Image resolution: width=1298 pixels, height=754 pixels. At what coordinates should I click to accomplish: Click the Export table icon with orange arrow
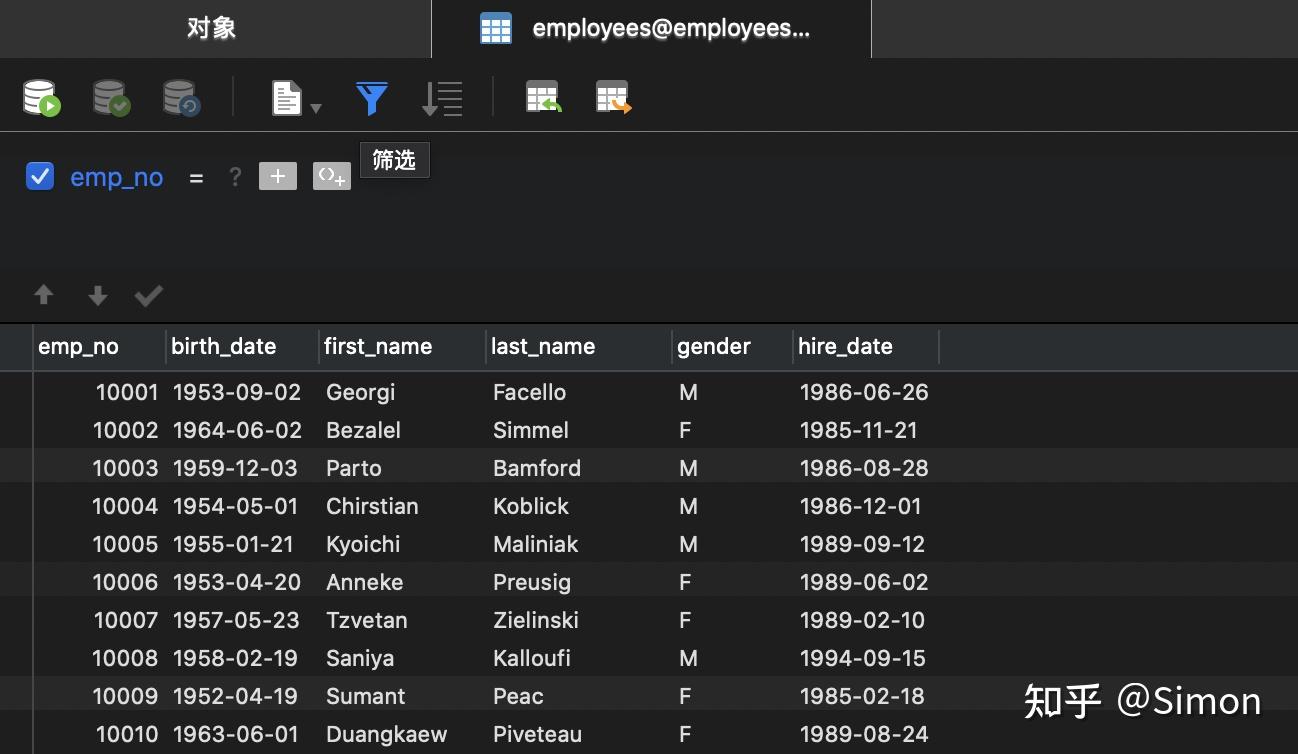pos(613,98)
